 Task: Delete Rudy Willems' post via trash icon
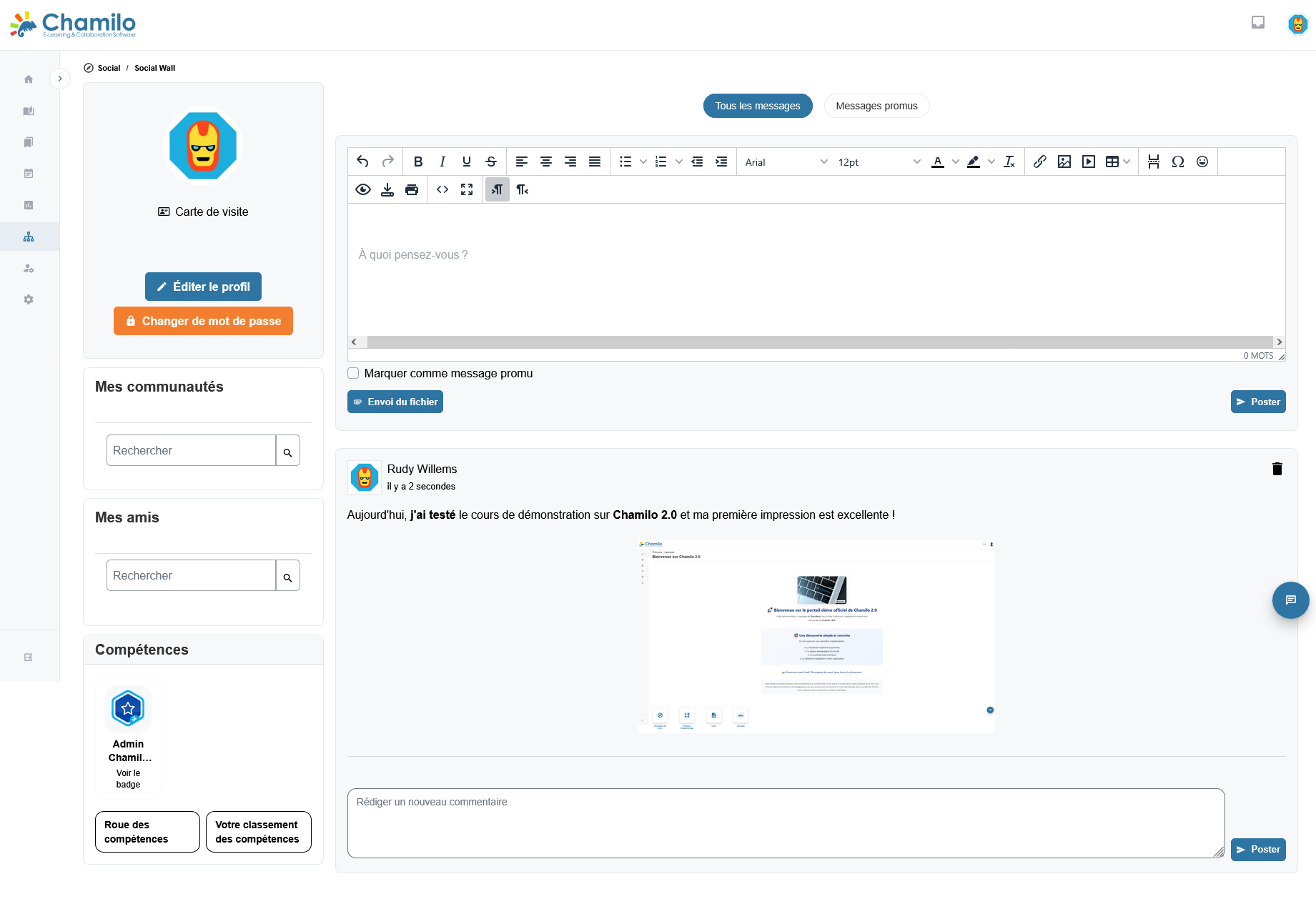pyautogui.click(x=1277, y=470)
